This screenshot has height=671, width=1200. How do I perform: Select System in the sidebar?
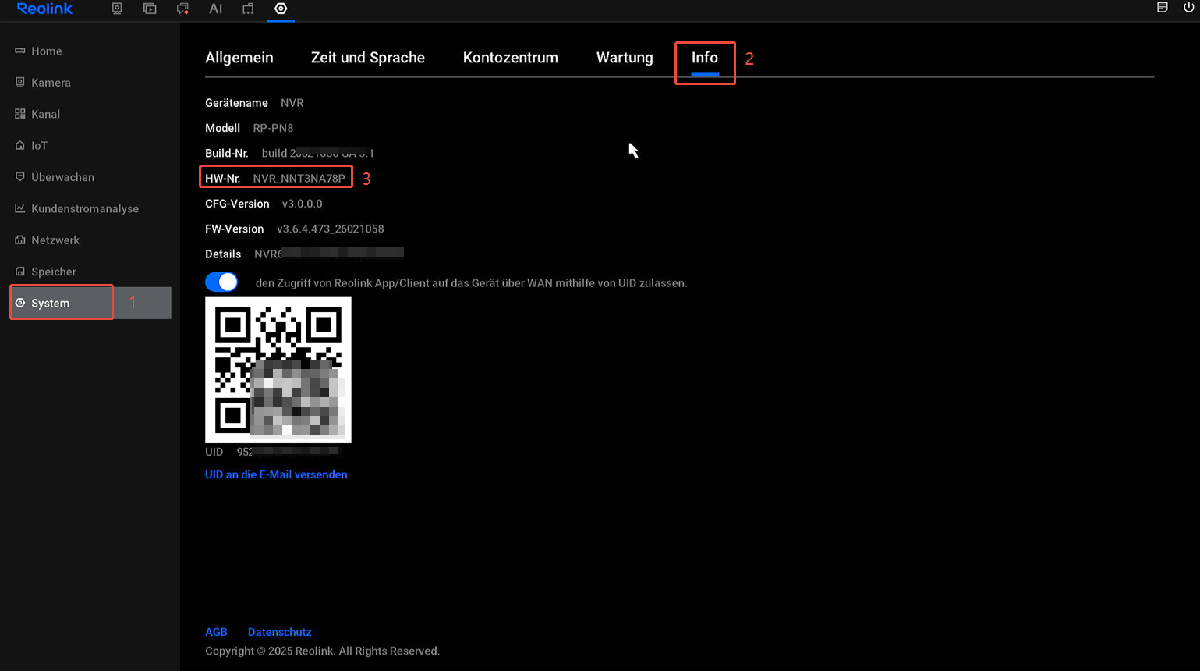click(x=90, y=303)
